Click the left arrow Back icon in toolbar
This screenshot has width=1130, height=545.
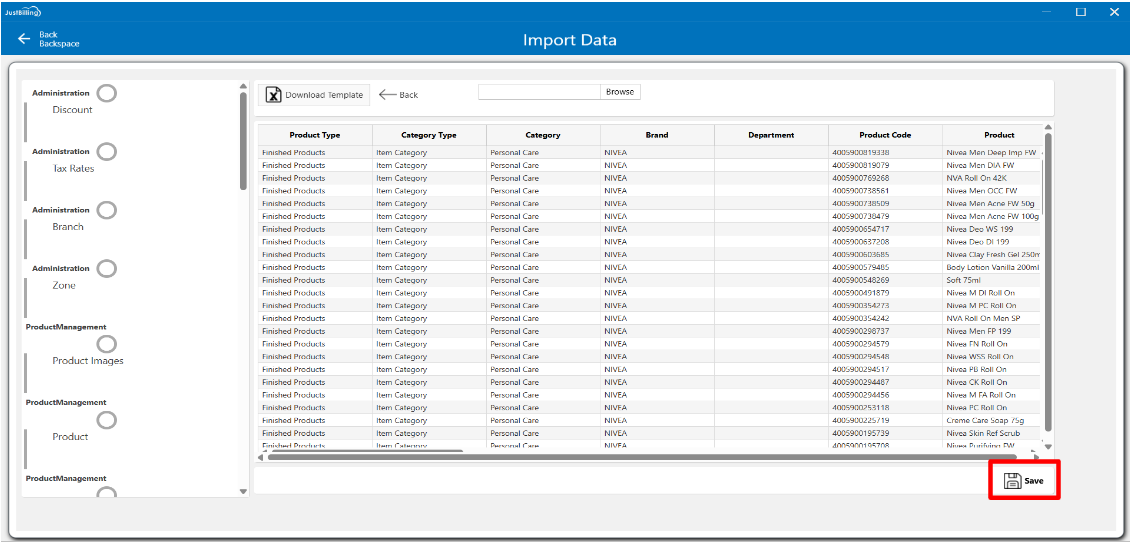point(388,95)
